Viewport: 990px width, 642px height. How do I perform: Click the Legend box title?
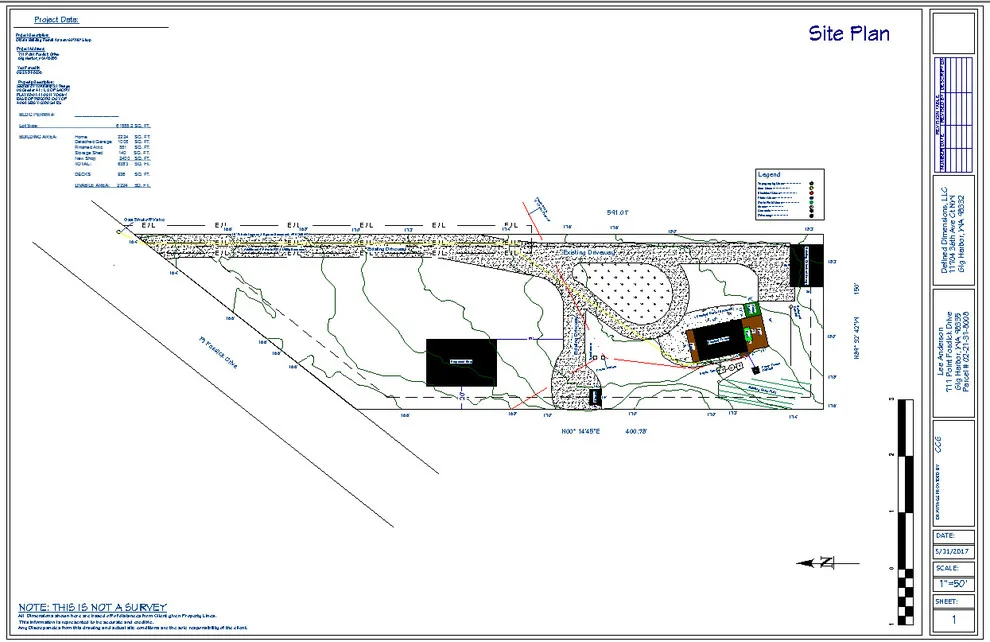pos(769,174)
